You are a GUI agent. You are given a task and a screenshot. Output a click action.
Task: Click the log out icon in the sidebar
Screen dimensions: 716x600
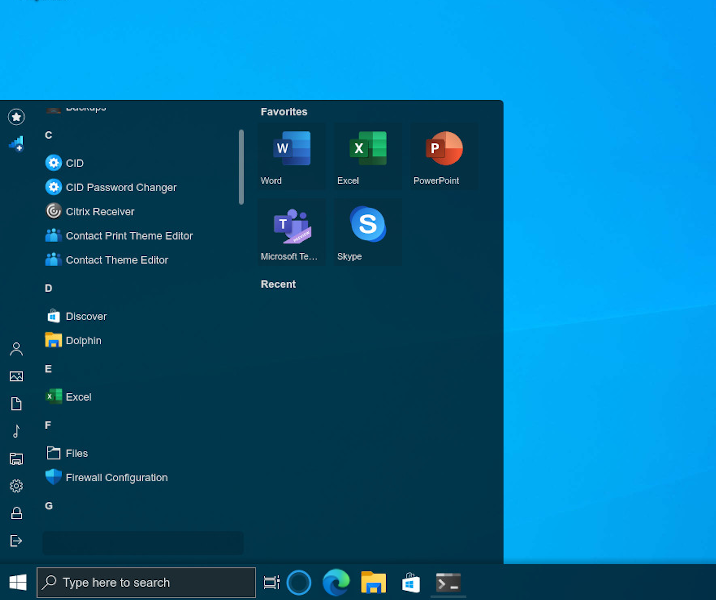pos(16,541)
